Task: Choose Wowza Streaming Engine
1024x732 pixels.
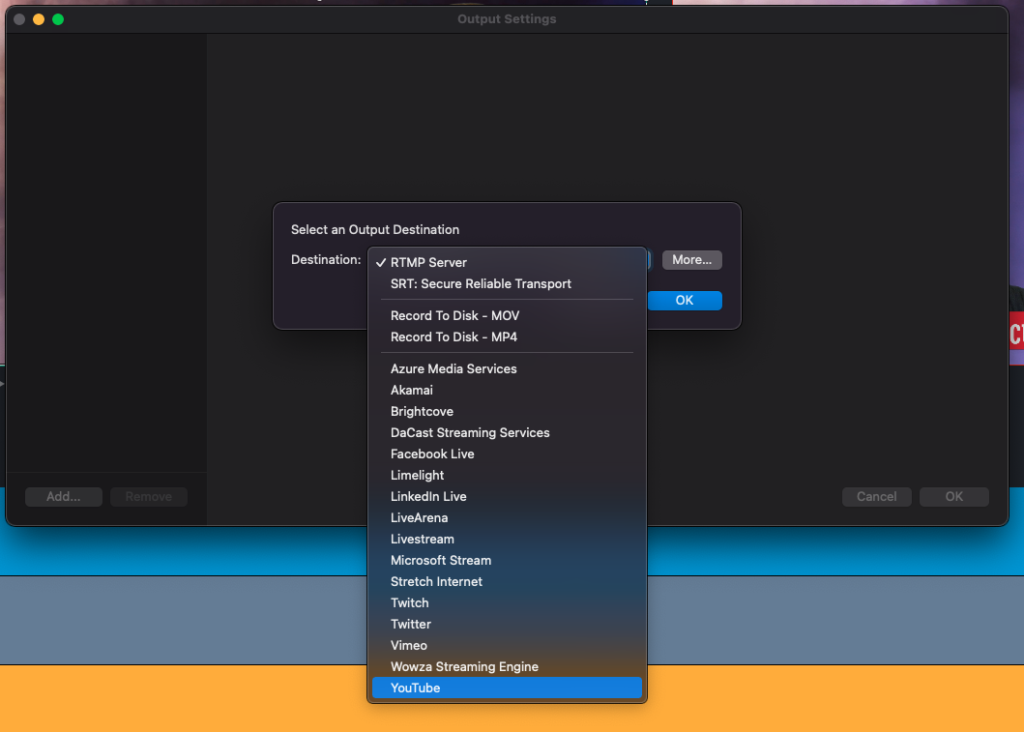Action: [507, 667]
